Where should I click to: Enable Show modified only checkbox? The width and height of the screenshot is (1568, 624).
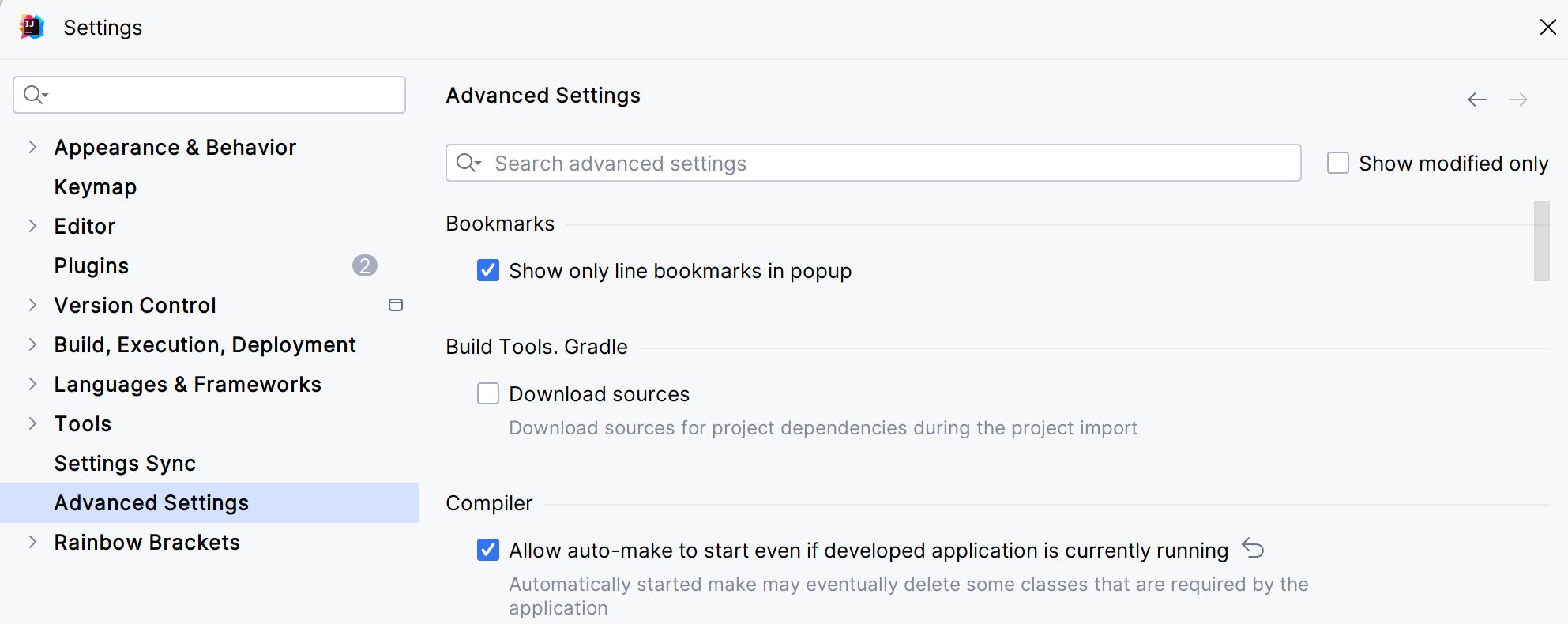[x=1337, y=163]
